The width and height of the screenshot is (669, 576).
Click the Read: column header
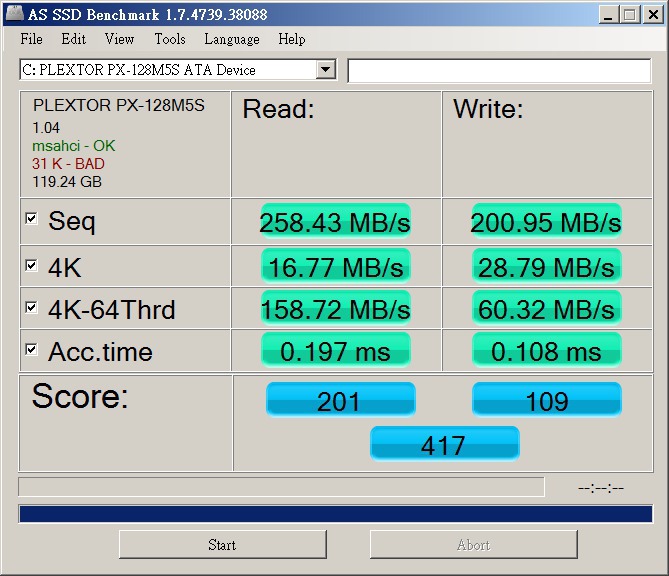pyautogui.click(x=278, y=109)
